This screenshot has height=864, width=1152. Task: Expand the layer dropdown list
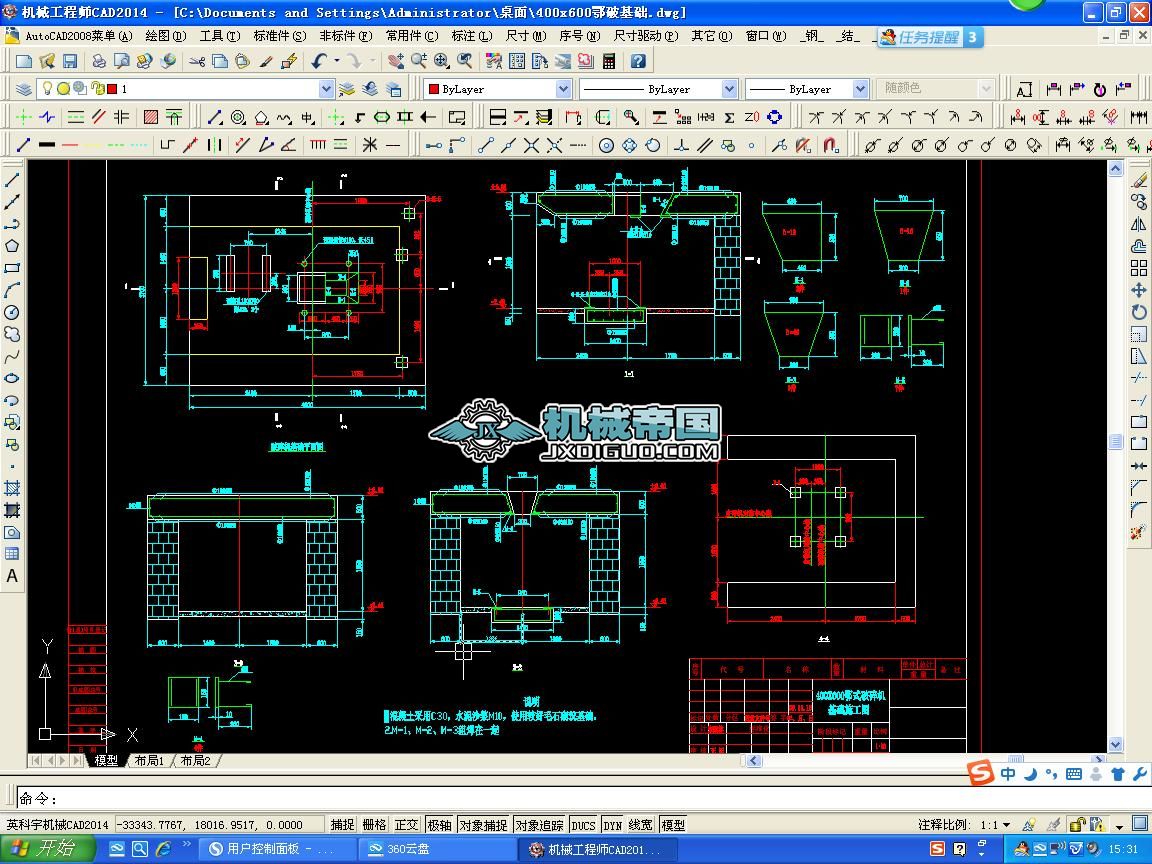pos(325,89)
